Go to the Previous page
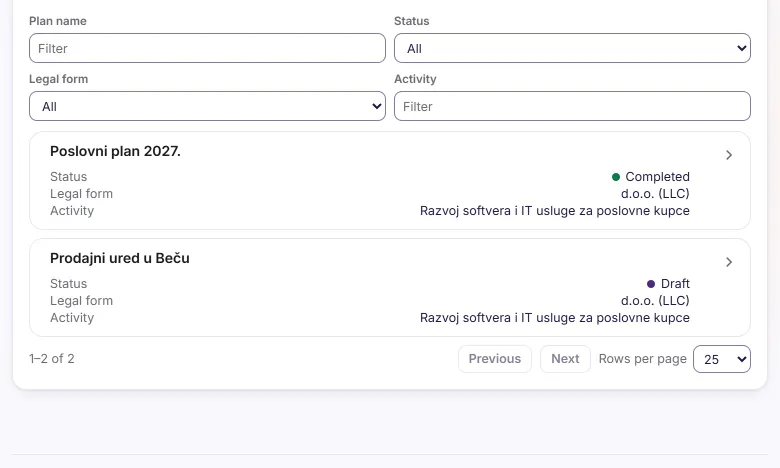The width and height of the screenshot is (780, 468). [495, 359]
